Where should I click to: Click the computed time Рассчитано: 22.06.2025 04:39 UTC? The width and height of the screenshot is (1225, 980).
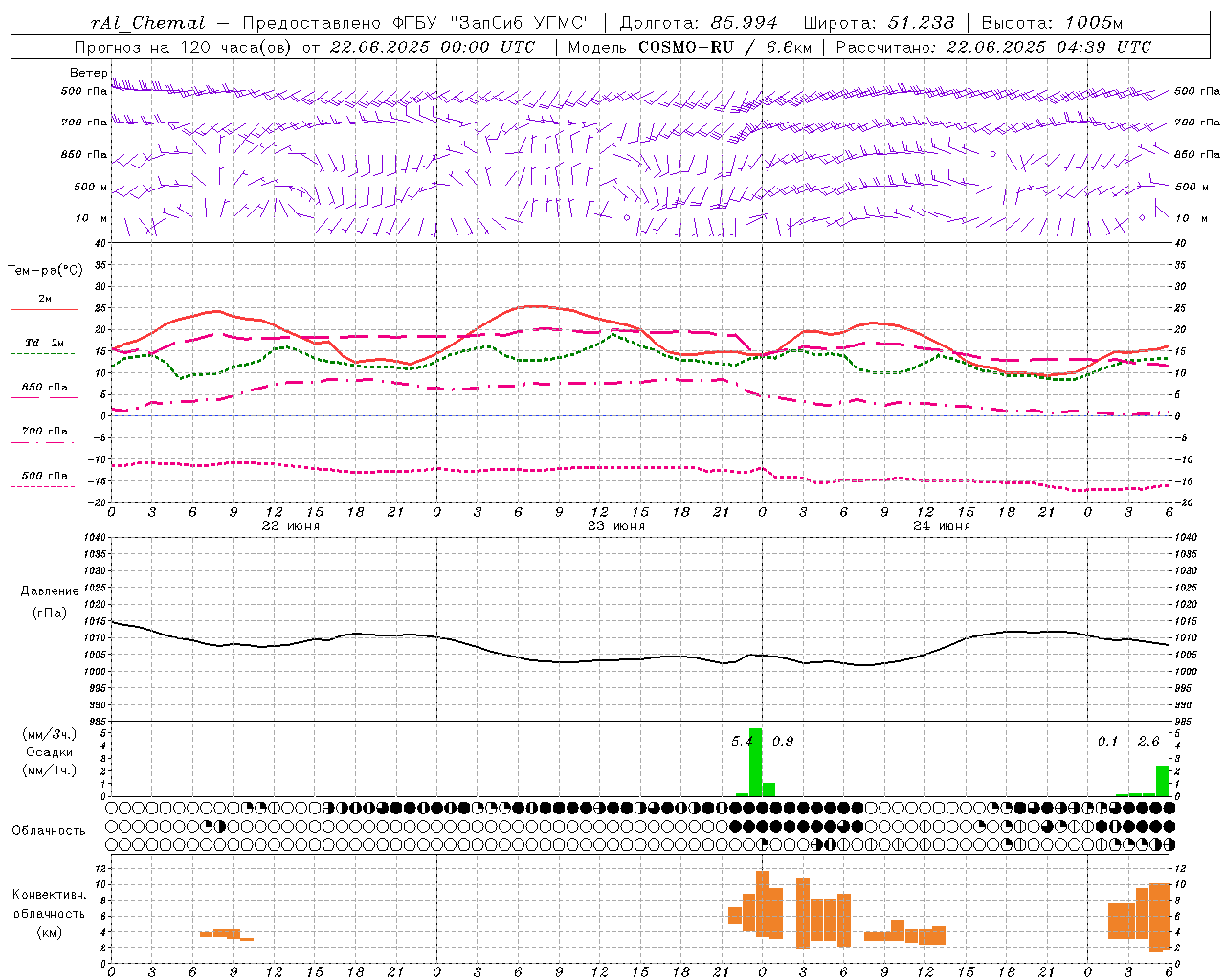pyautogui.click(x=993, y=47)
